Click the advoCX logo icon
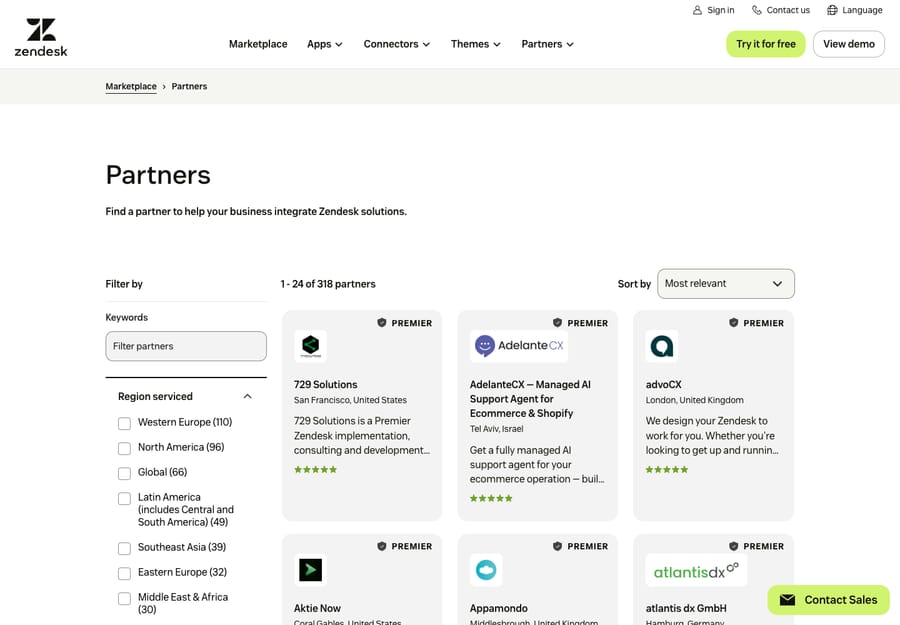The width and height of the screenshot is (900, 625). [x=662, y=346]
